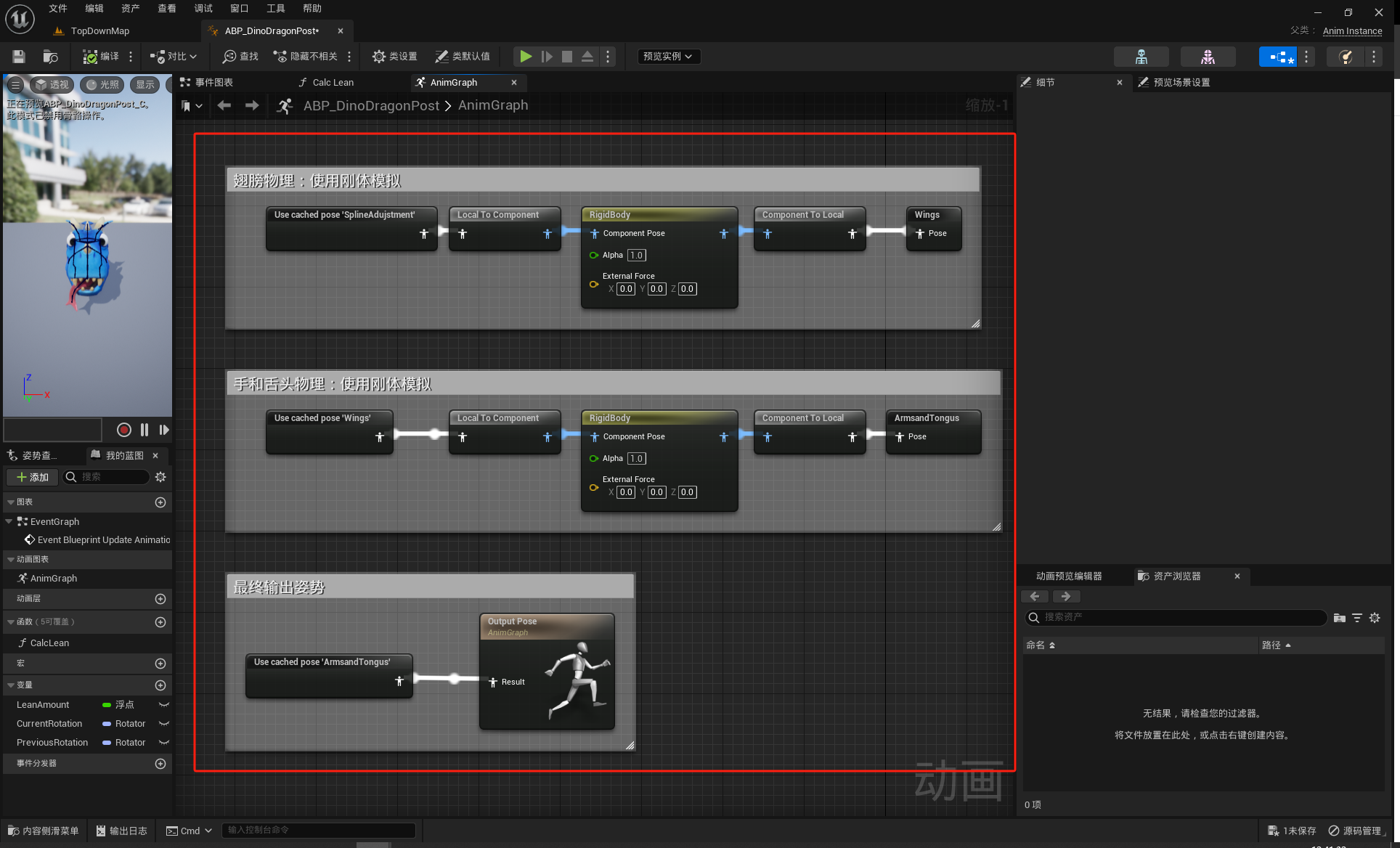The height and width of the screenshot is (848, 1400).
Task: Open My Blueprint settings gear
Action: click(x=160, y=477)
